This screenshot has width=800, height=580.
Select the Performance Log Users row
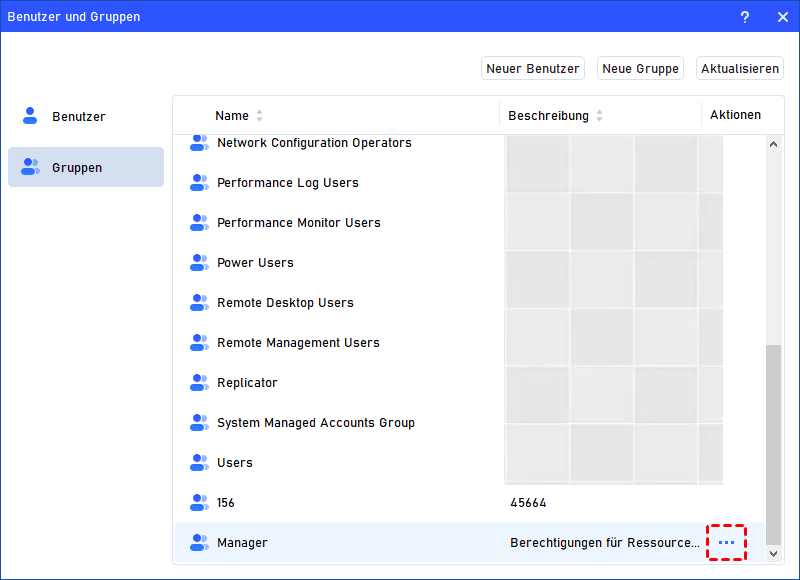pyautogui.click(x=288, y=183)
